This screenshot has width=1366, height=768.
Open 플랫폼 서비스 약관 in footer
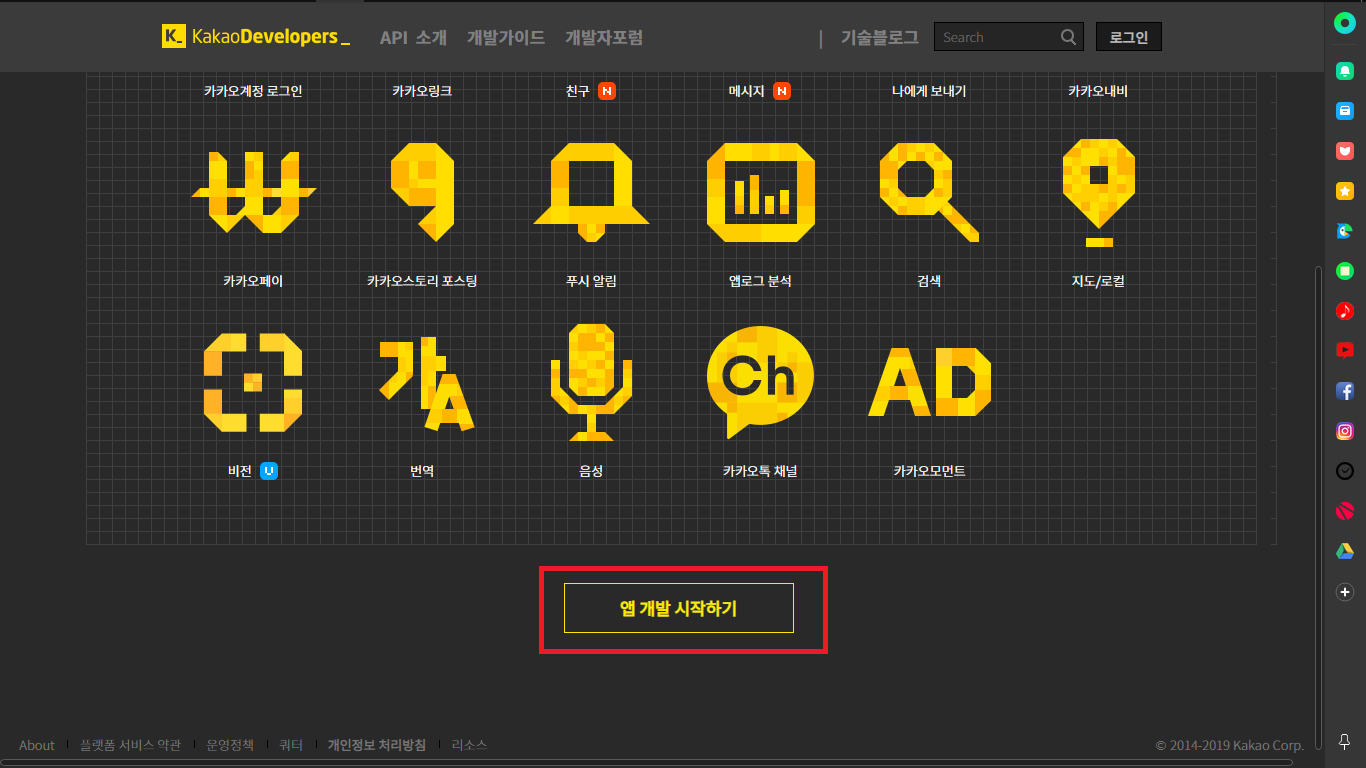point(131,745)
